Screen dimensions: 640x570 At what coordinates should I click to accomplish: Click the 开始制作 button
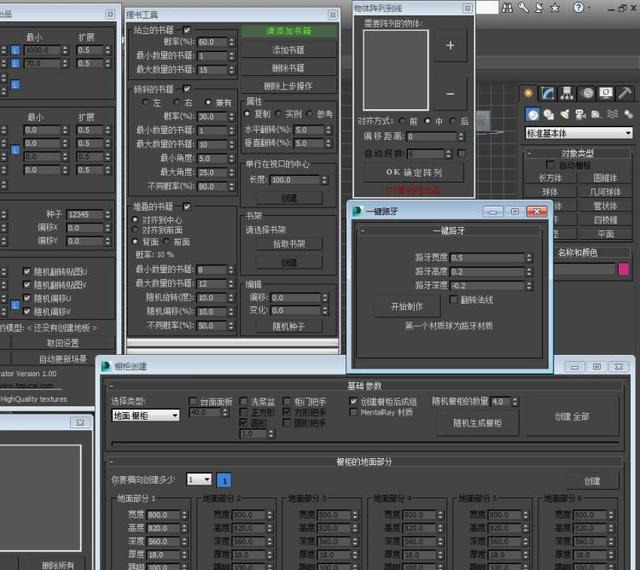coord(406,306)
